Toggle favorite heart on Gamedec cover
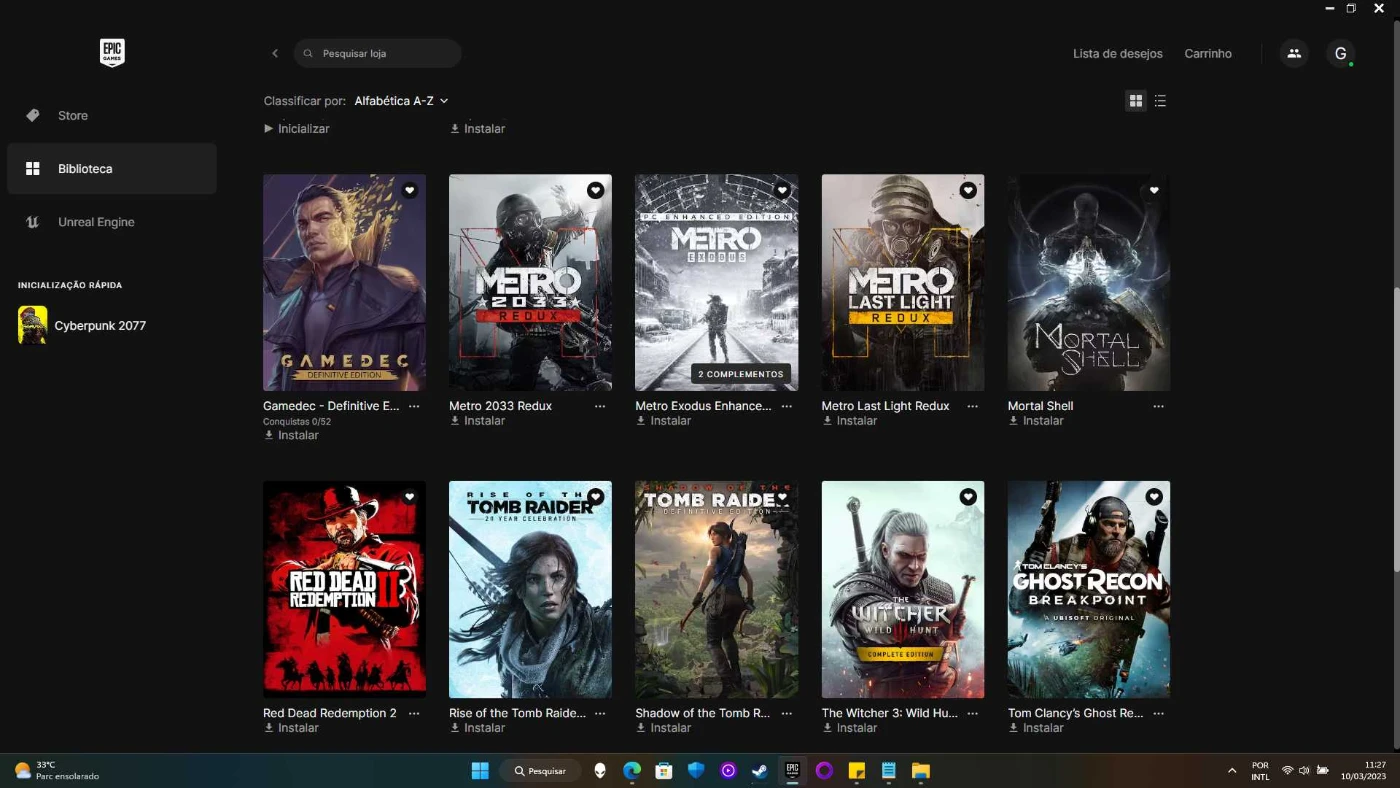The width and height of the screenshot is (1400, 788). point(409,190)
